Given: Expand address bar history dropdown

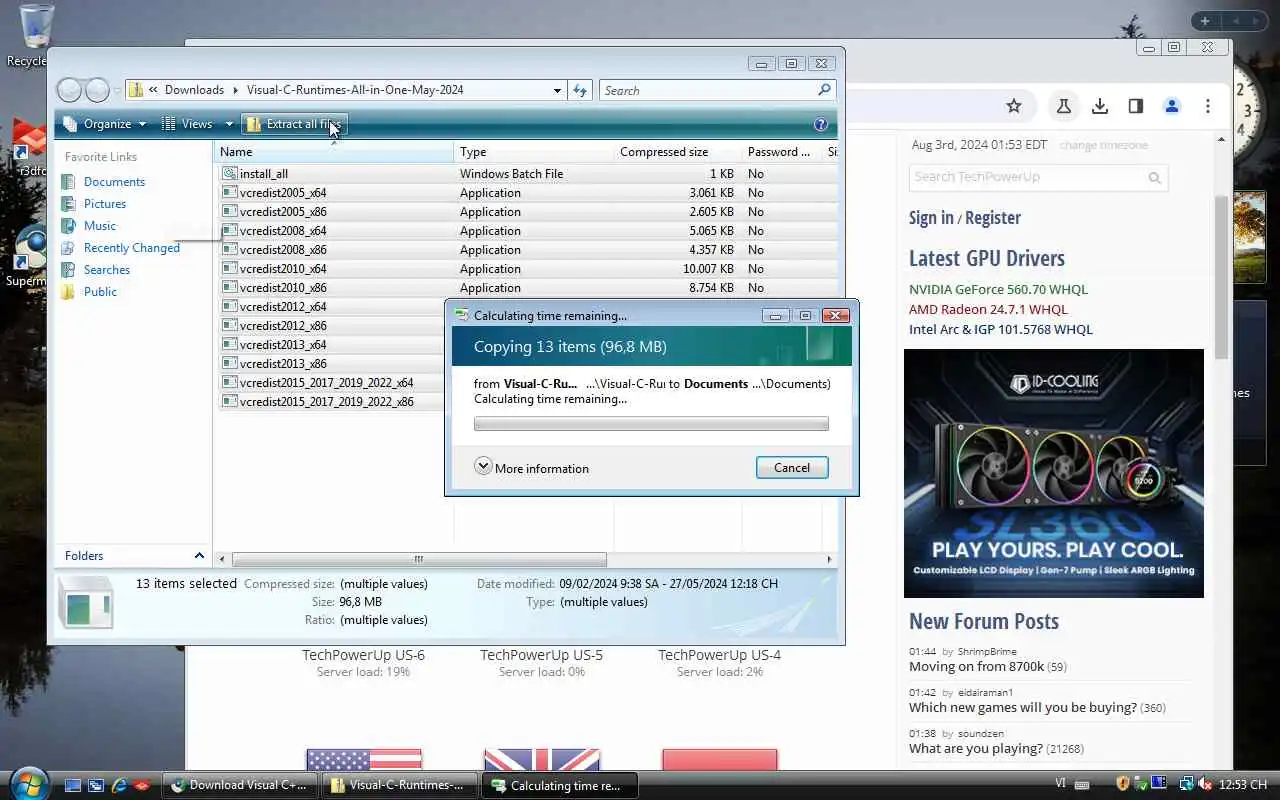Looking at the screenshot, I should tap(557, 90).
